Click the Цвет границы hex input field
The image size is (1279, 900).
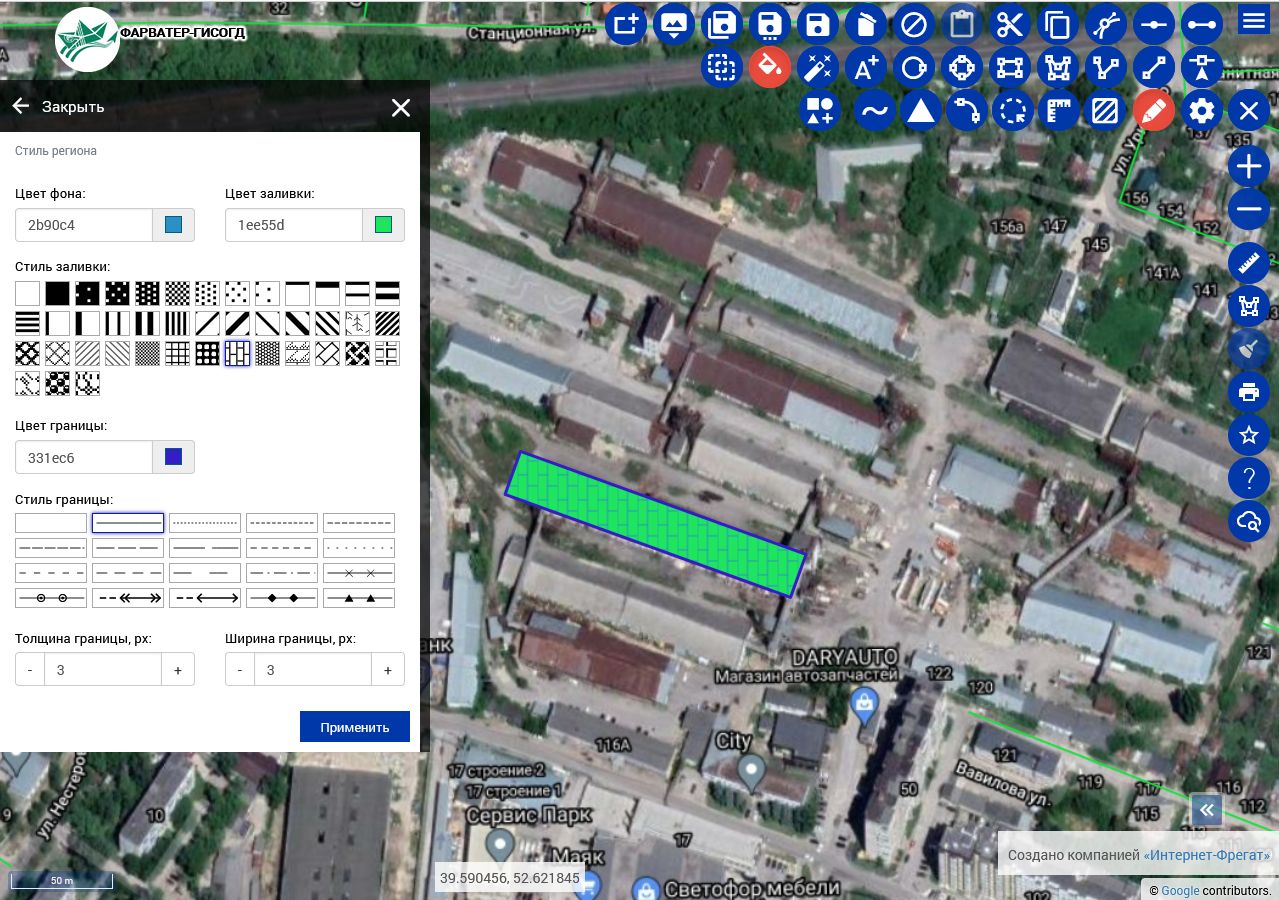84,457
